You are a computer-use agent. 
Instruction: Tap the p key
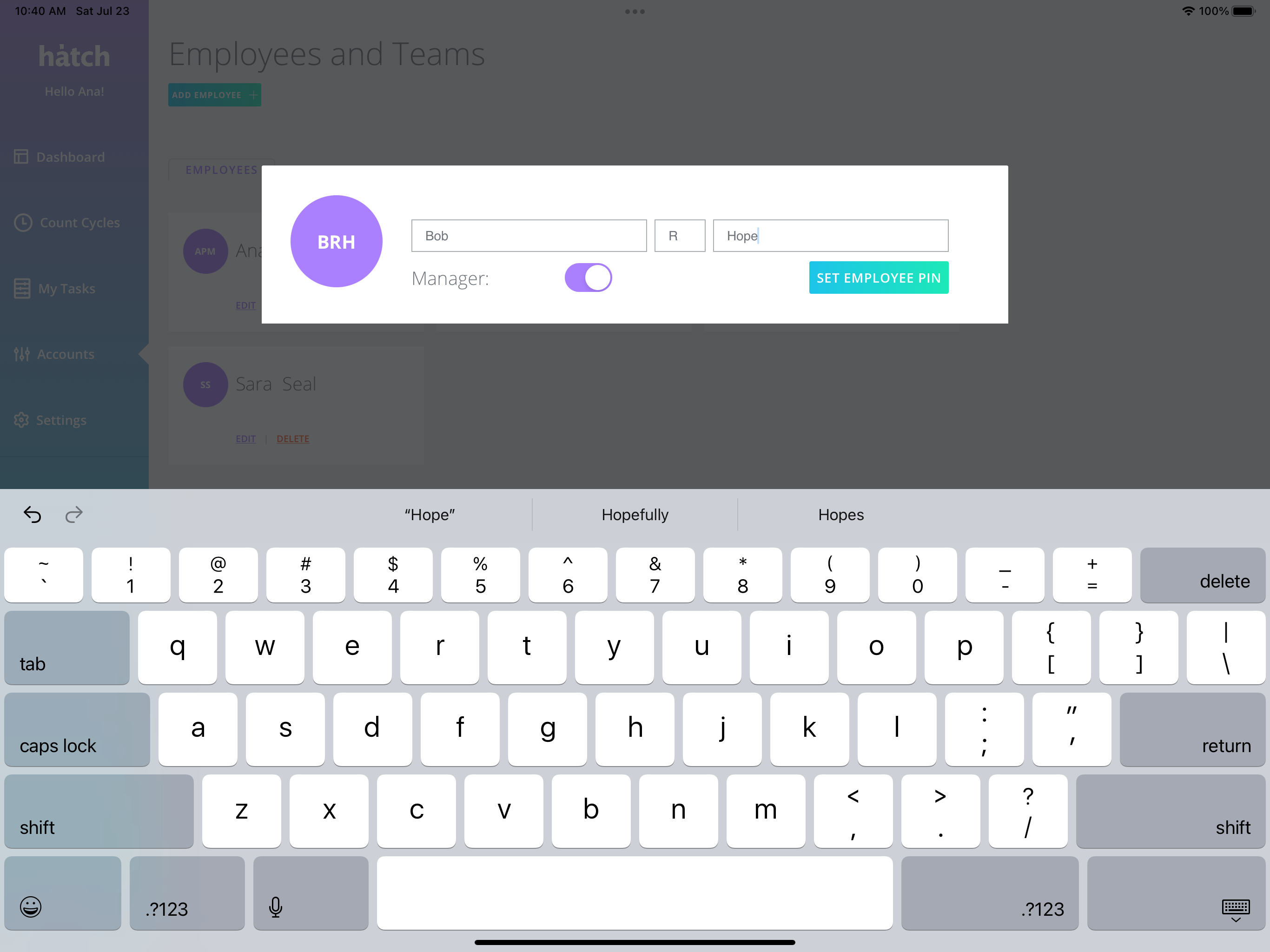pyautogui.click(x=964, y=647)
